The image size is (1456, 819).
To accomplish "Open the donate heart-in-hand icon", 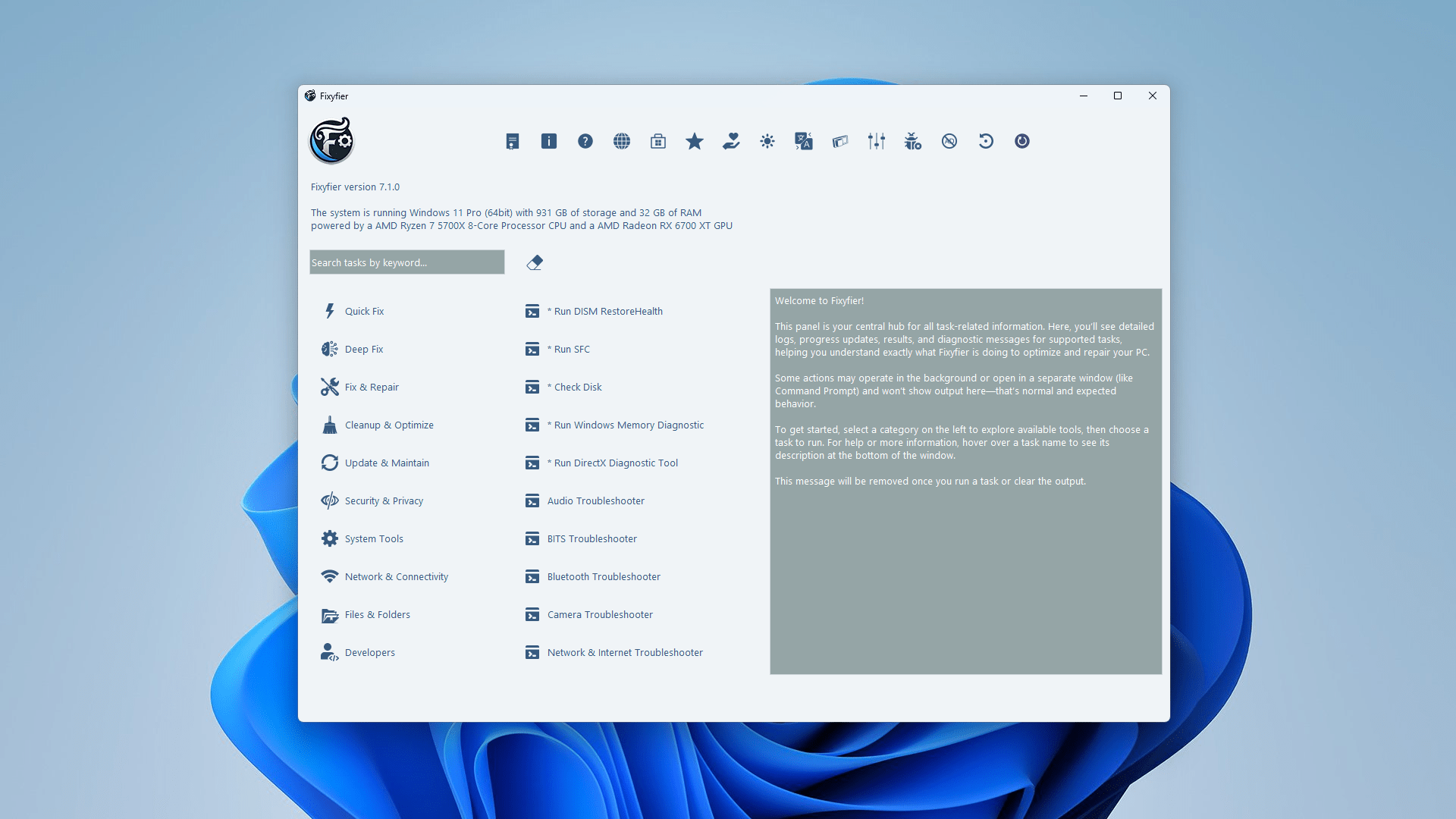I will pyautogui.click(x=730, y=141).
